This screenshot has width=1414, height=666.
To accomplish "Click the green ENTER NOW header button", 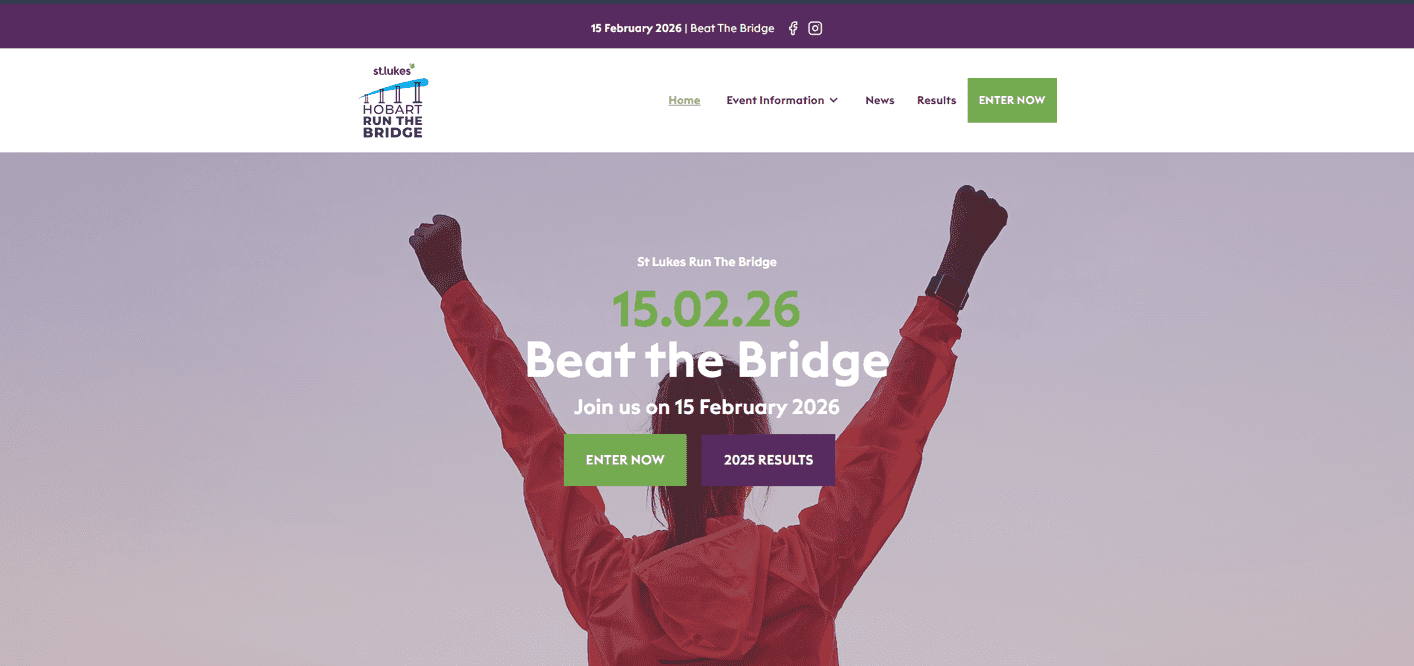I will (x=1012, y=100).
